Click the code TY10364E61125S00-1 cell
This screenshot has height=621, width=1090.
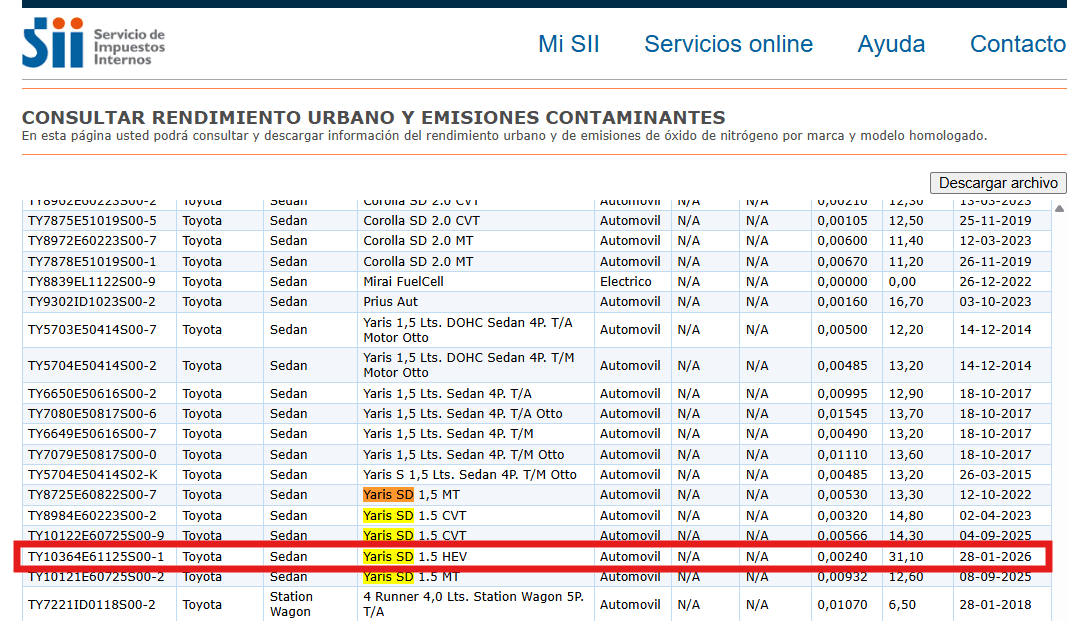pyautogui.click(x=96, y=556)
